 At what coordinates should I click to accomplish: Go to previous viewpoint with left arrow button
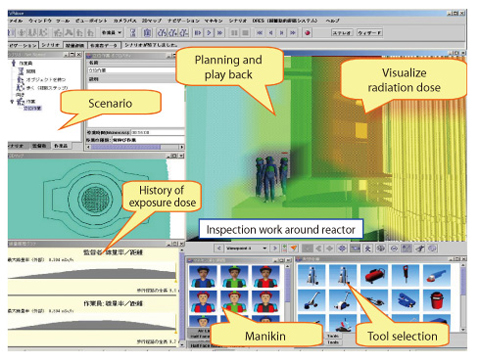pos(219,248)
